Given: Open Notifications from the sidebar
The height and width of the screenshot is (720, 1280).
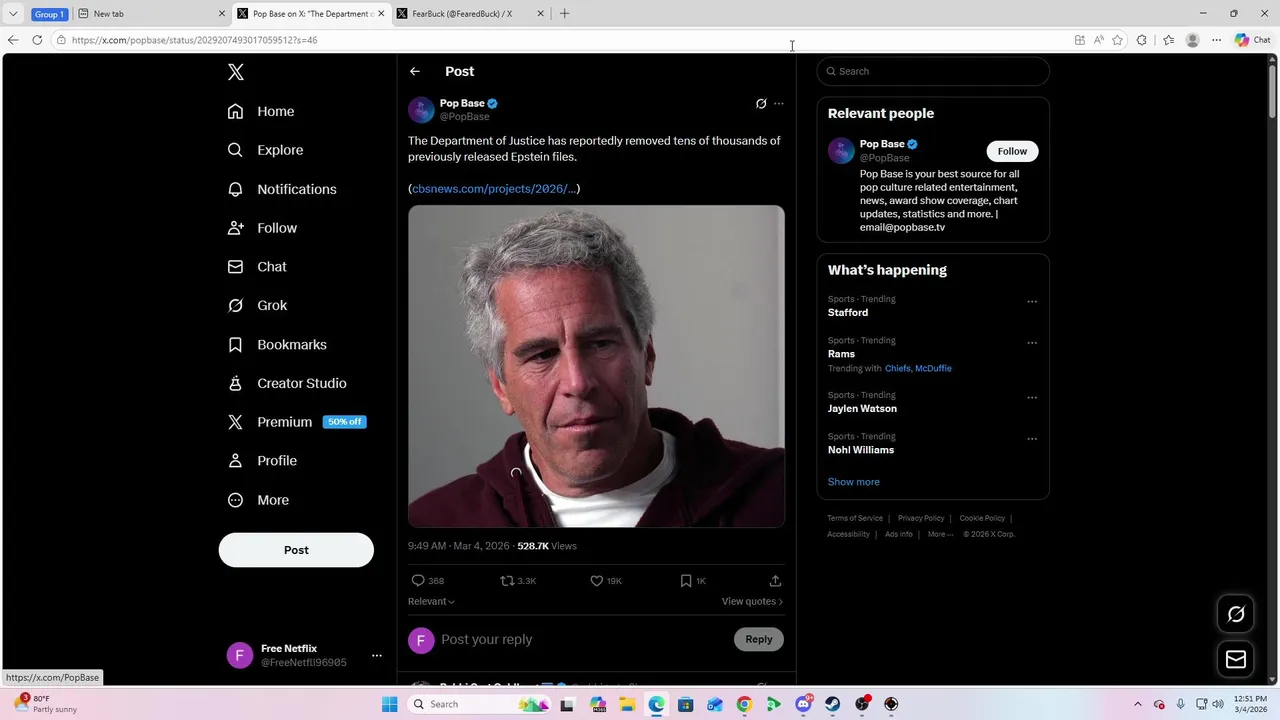Looking at the screenshot, I should pos(282,189).
